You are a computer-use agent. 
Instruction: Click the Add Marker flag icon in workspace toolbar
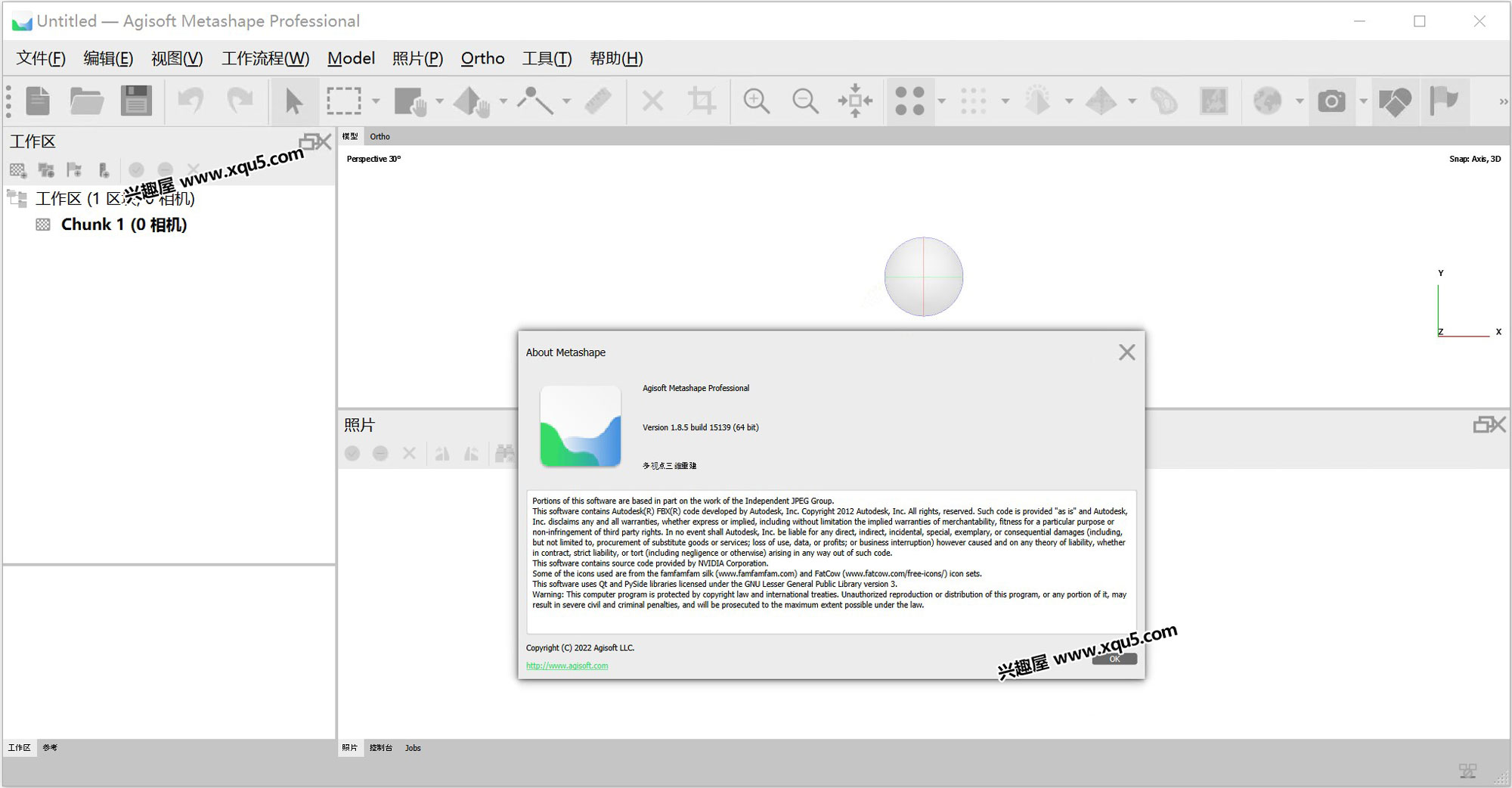tap(74, 170)
